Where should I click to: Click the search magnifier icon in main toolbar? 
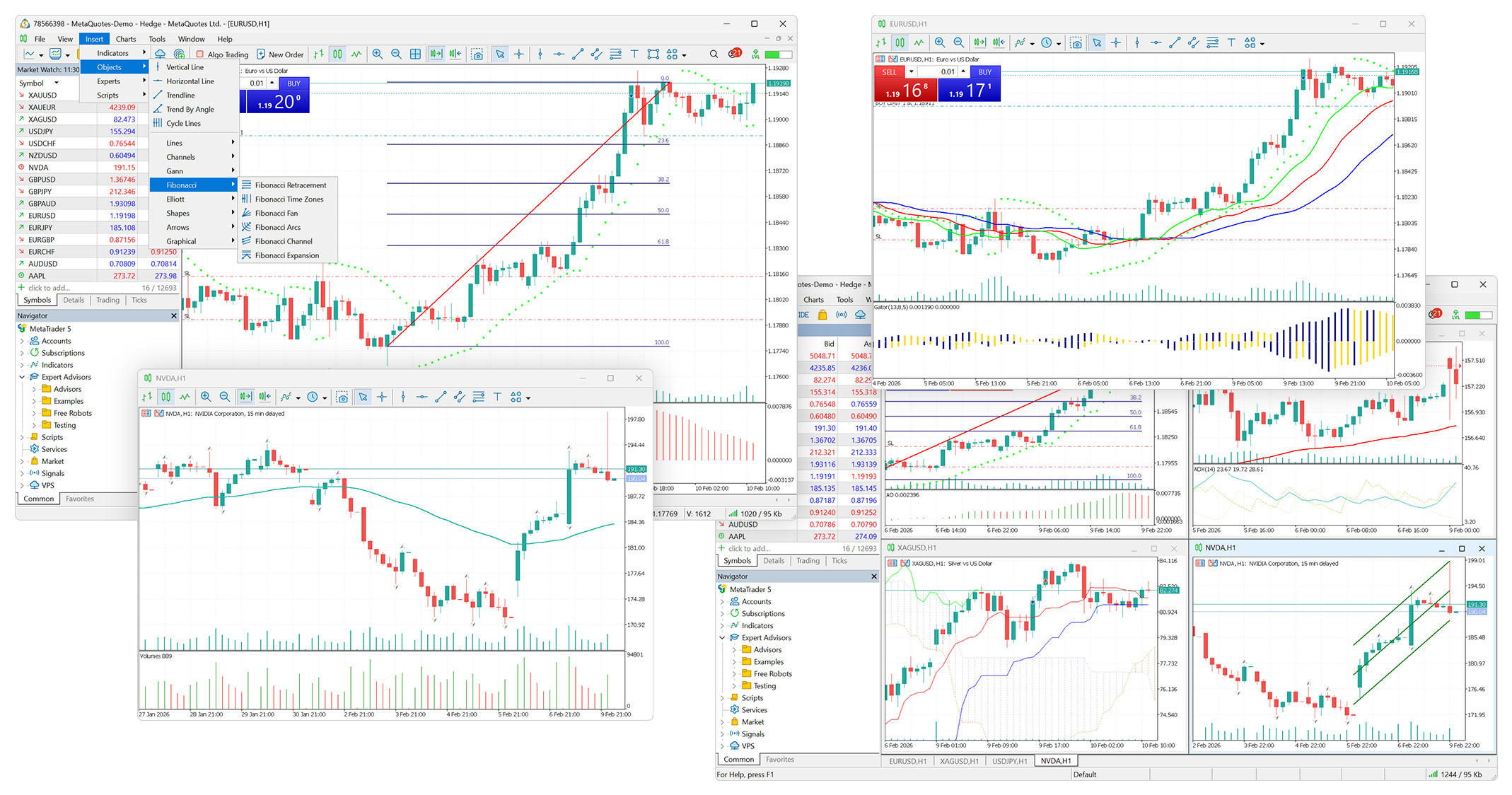714,54
